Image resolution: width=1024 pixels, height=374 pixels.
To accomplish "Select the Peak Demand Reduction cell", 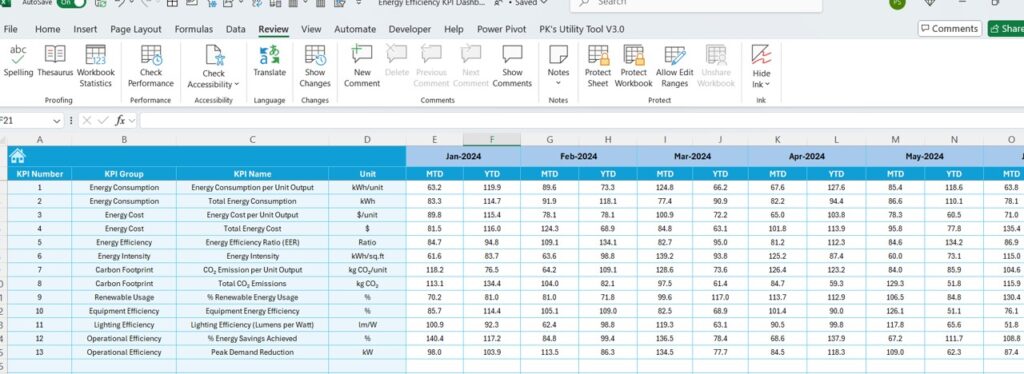I will 252,352.
